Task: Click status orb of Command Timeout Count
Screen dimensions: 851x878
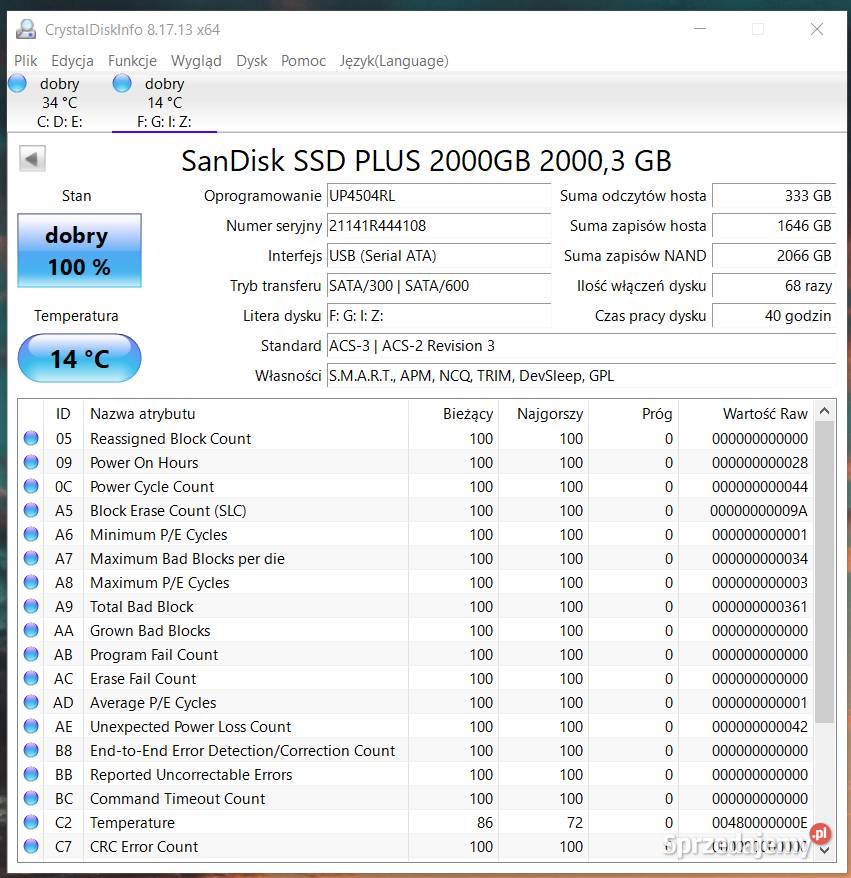Action: (31, 798)
